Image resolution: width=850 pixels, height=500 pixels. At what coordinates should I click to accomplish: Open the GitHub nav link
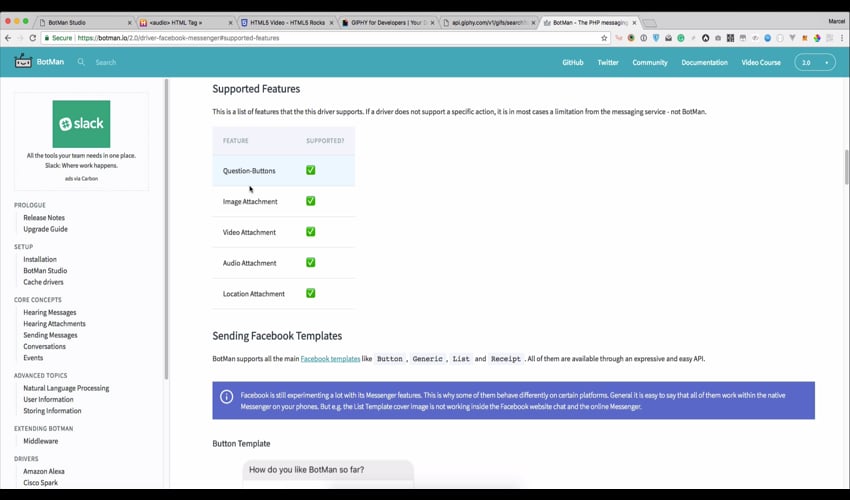572,62
